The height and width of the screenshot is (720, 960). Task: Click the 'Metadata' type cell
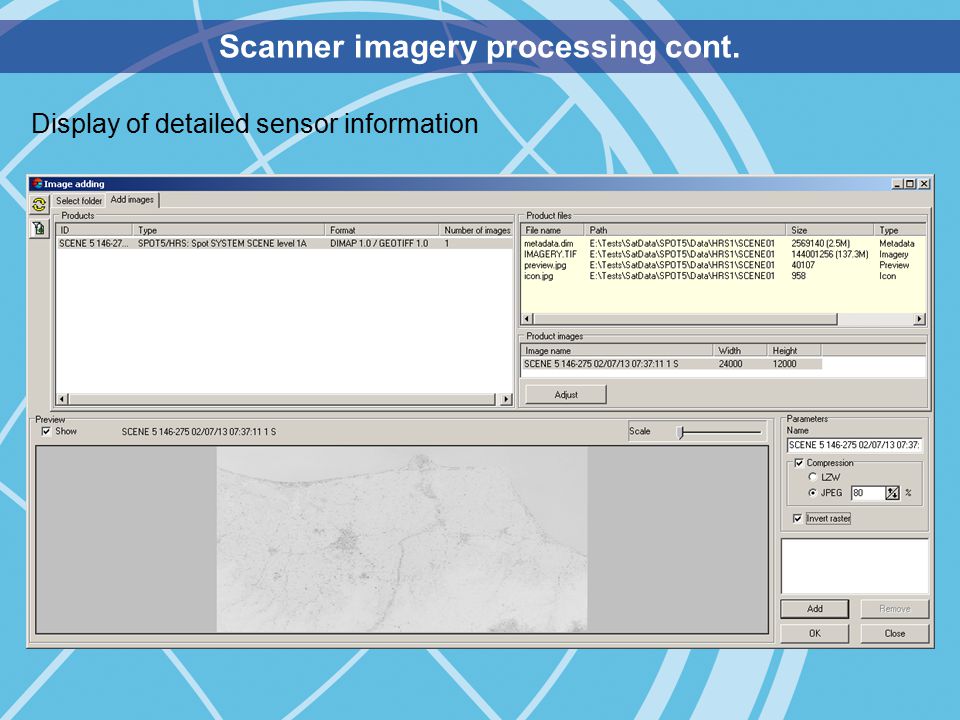point(897,244)
